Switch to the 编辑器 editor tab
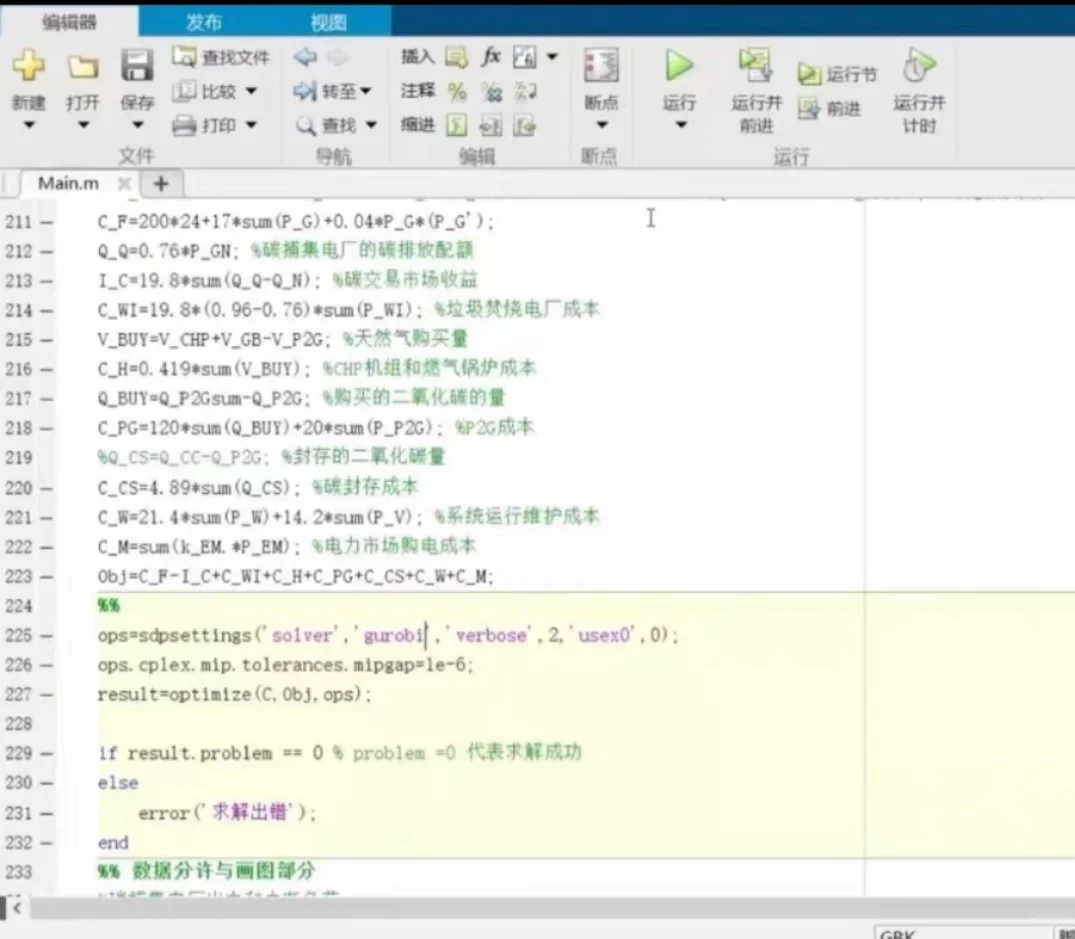This screenshot has height=939, width=1075. tap(69, 22)
